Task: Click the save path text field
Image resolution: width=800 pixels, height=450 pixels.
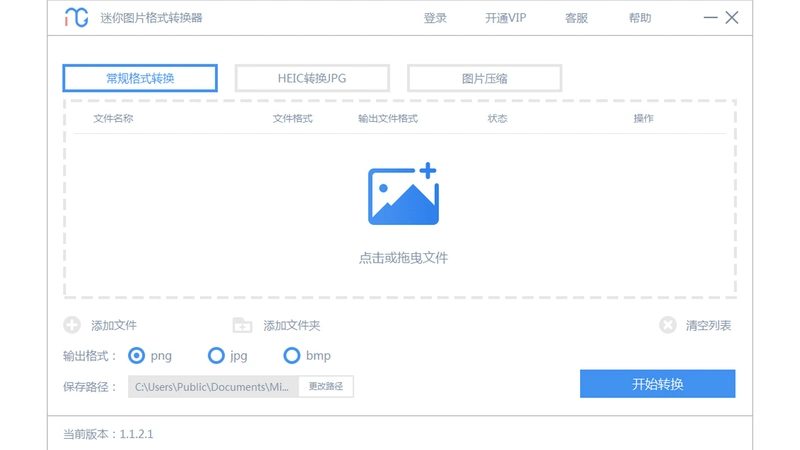Action: 213,386
